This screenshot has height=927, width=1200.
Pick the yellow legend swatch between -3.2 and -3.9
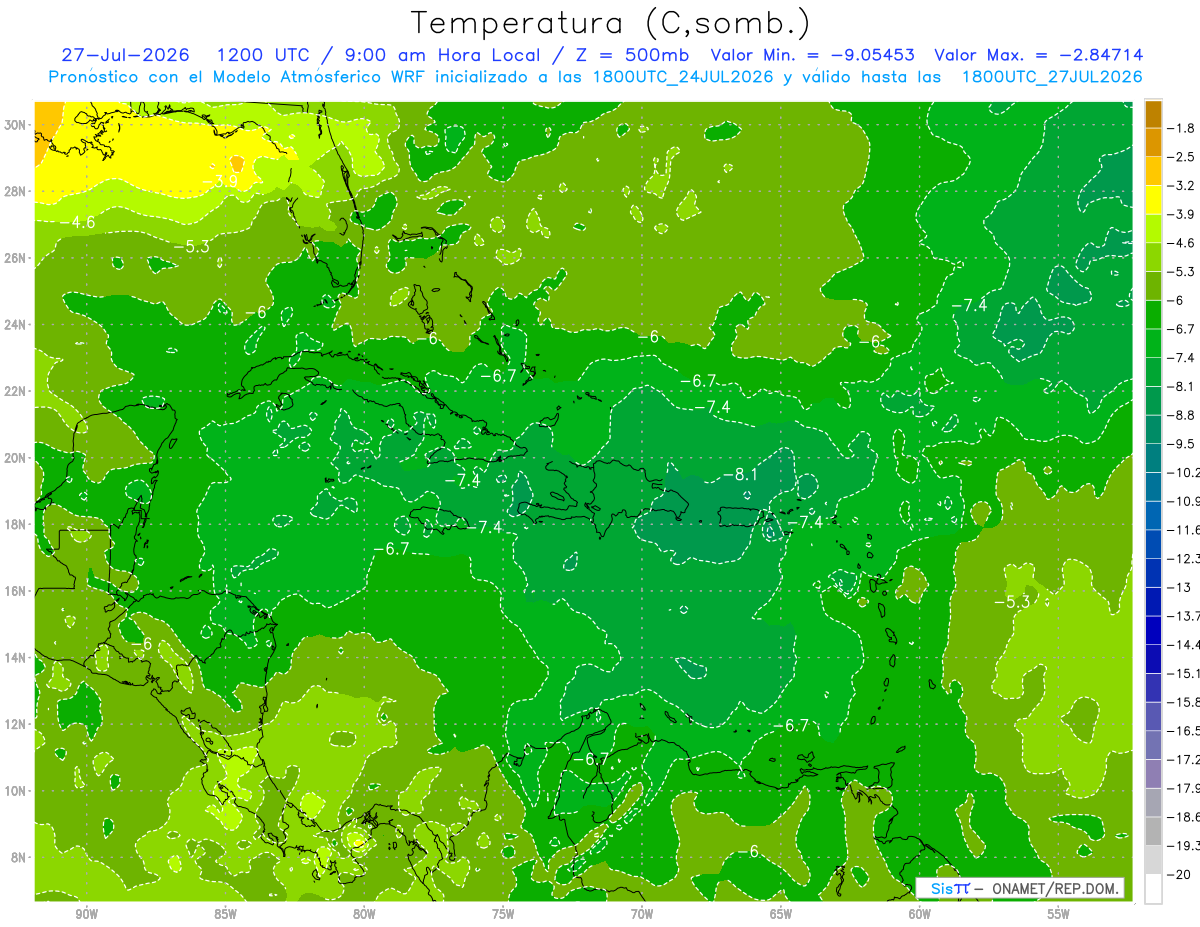(1153, 200)
